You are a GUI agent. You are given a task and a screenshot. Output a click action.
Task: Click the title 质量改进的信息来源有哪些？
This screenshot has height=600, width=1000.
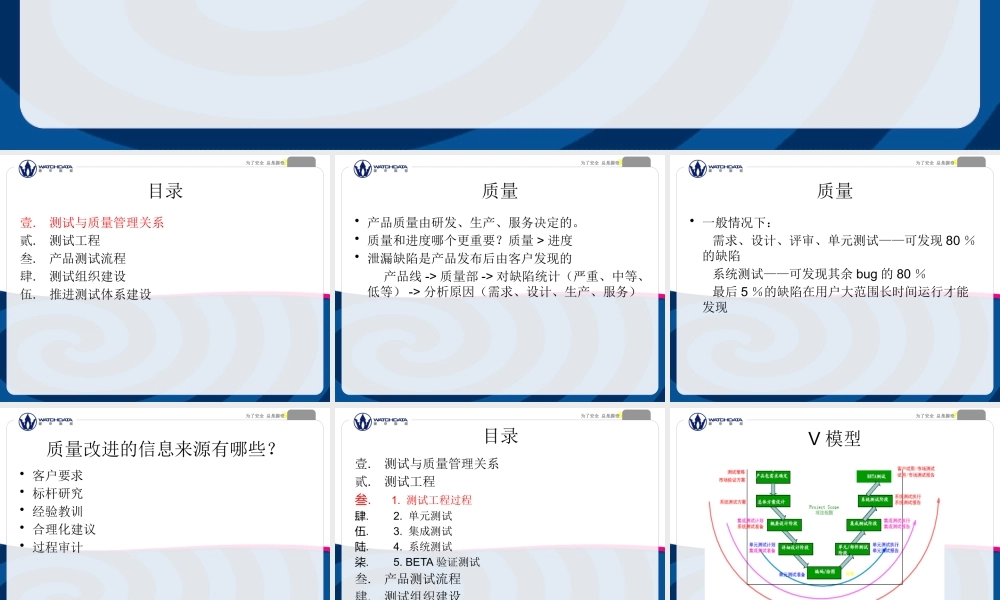[161, 449]
